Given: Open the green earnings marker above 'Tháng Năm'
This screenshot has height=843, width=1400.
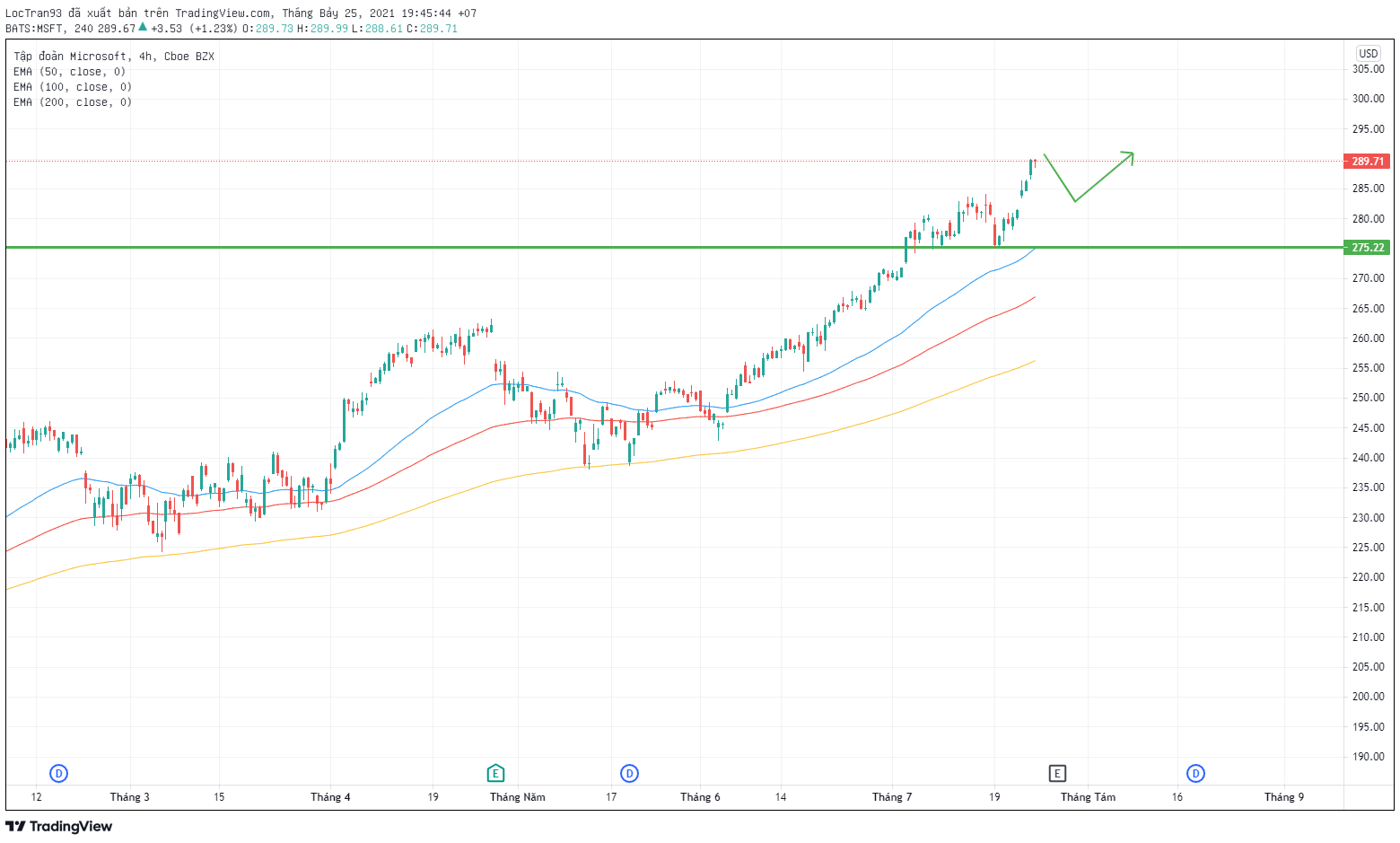Looking at the screenshot, I should pyautogui.click(x=495, y=773).
